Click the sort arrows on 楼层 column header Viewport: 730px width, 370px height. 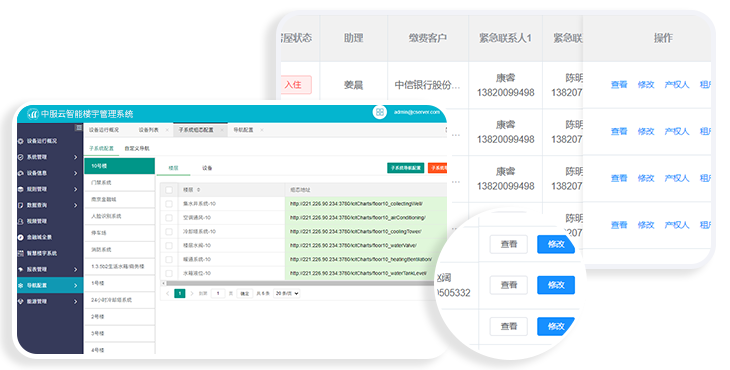pos(198,190)
